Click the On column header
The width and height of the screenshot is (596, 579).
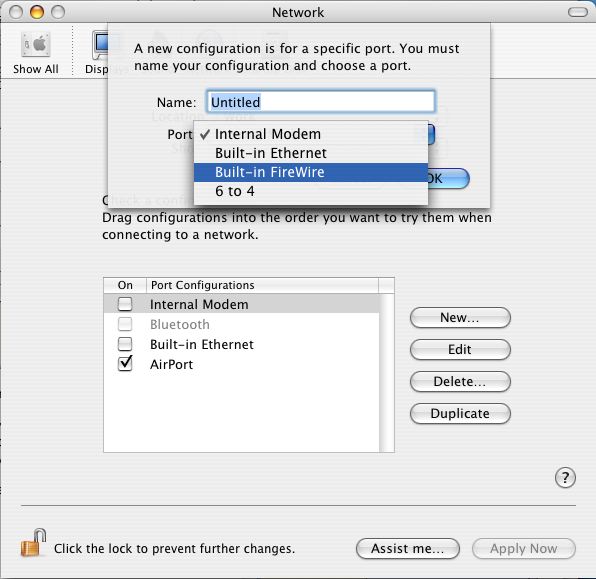point(125,285)
